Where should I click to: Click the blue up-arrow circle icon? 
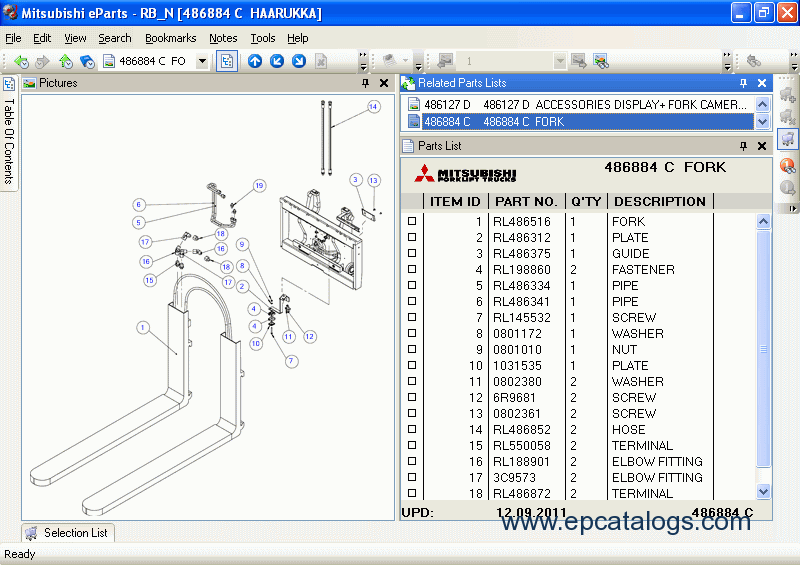pos(255,61)
